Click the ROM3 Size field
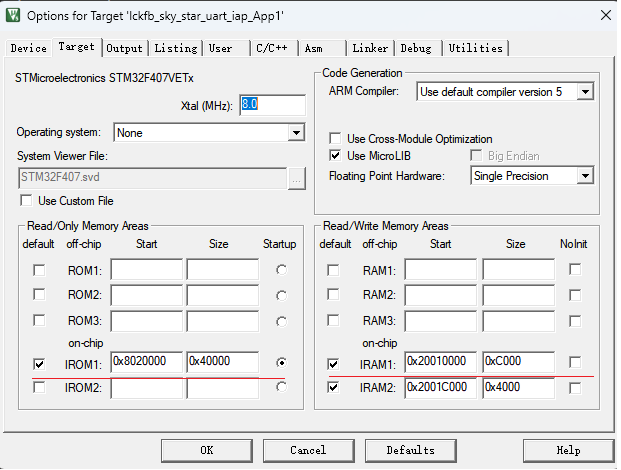Viewport: 621px width, 470px height. point(223,321)
